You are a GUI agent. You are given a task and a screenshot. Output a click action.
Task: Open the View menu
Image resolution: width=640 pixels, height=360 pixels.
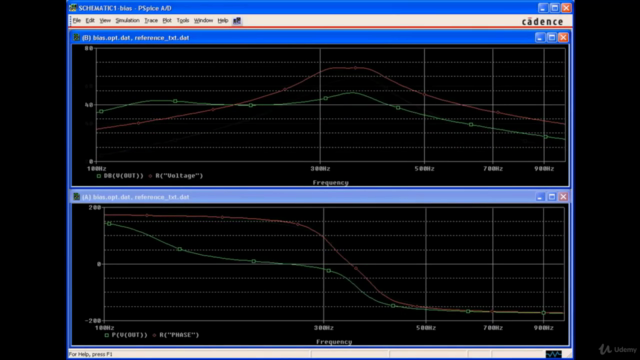tap(105, 20)
